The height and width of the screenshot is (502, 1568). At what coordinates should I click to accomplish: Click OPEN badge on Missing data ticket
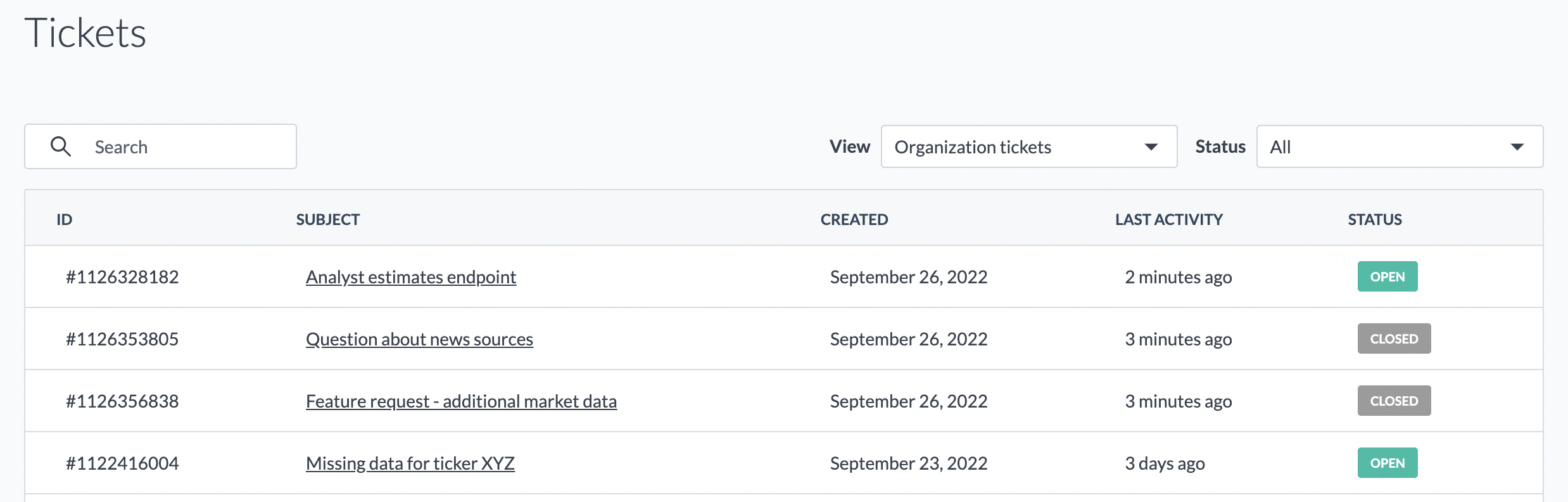point(1388,463)
